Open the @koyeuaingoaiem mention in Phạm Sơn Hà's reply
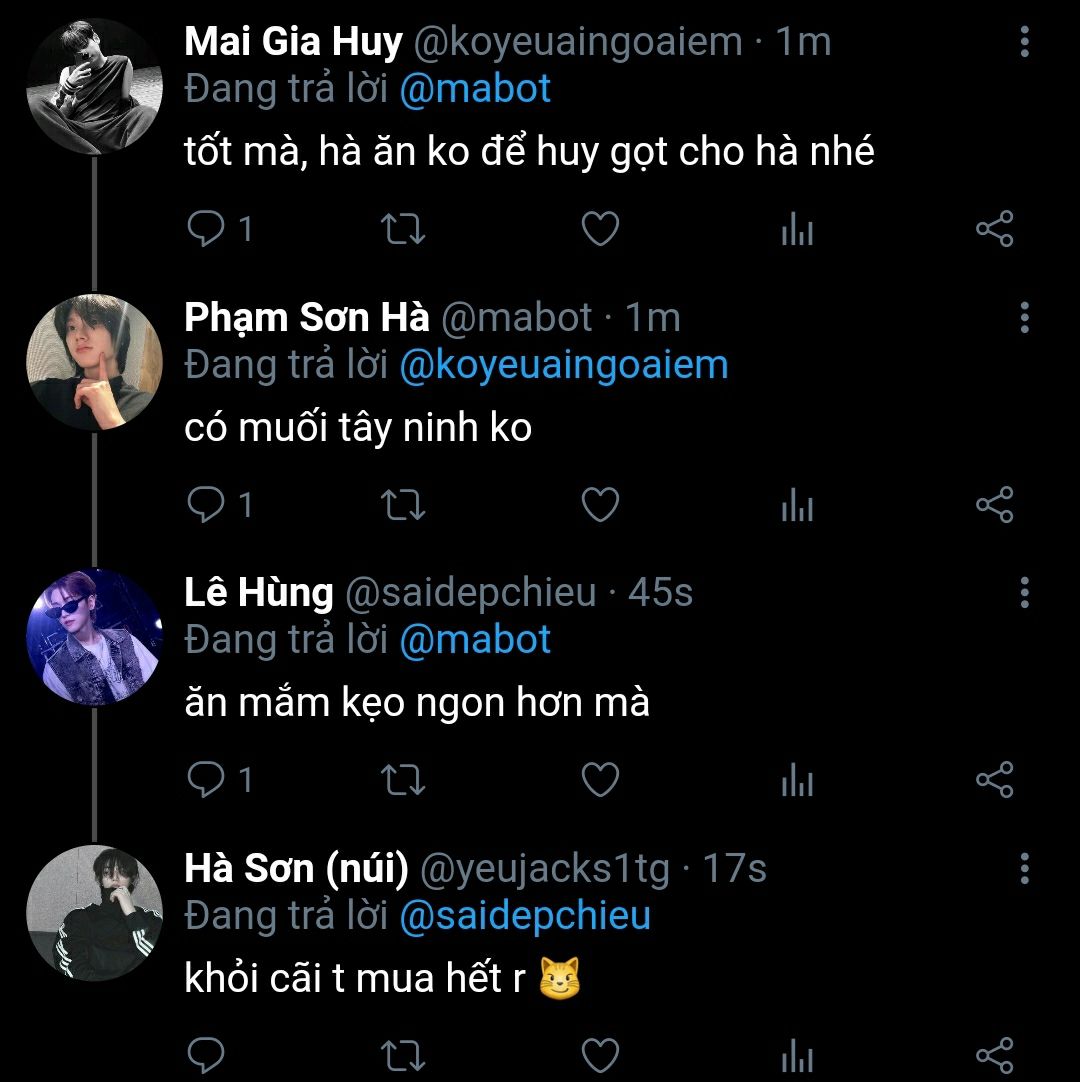 (563, 365)
